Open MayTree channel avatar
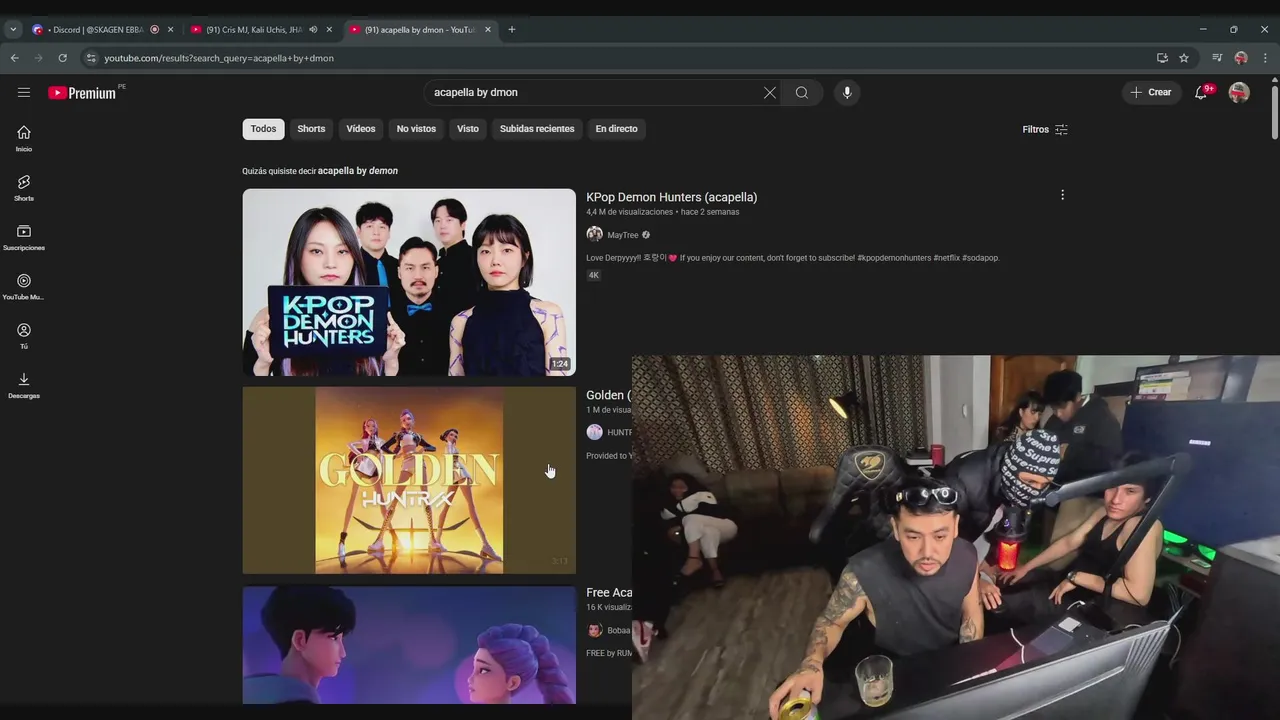The image size is (1280, 720). [594, 234]
